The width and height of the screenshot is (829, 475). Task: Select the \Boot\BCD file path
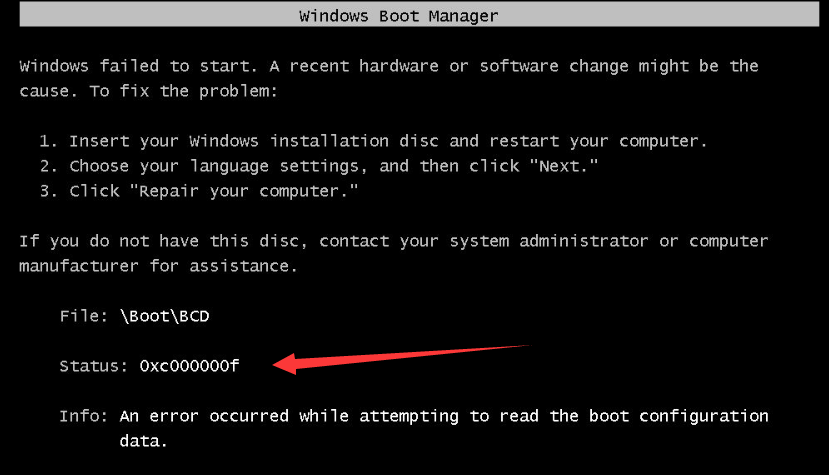164,316
